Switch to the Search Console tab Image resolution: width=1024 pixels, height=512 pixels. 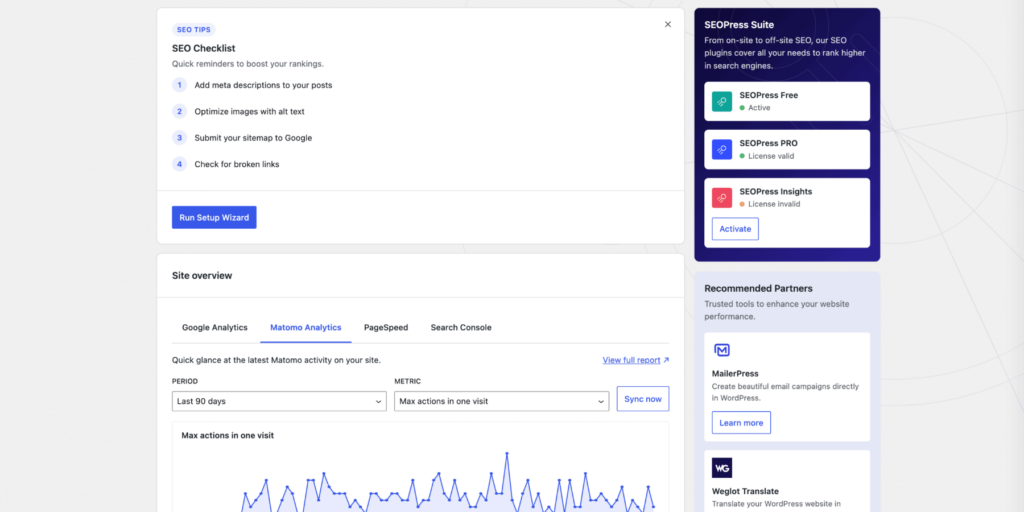point(461,327)
